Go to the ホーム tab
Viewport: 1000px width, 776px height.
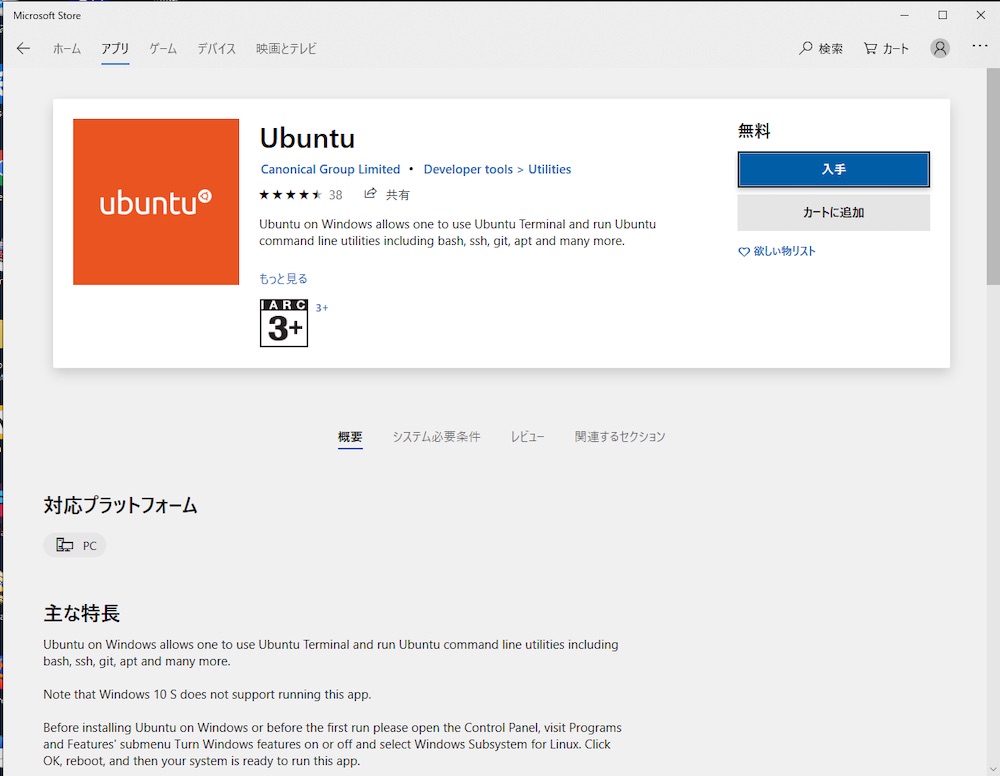[x=67, y=48]
